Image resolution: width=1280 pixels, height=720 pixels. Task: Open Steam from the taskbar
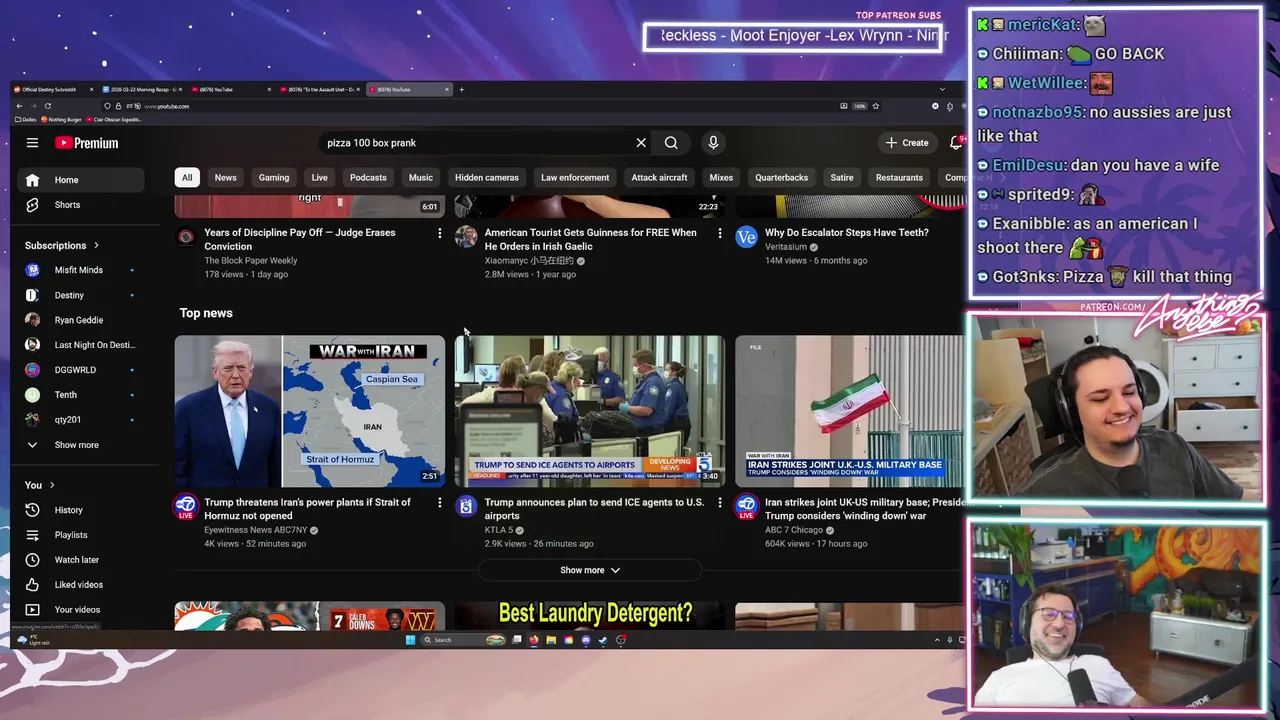[603, 640]
